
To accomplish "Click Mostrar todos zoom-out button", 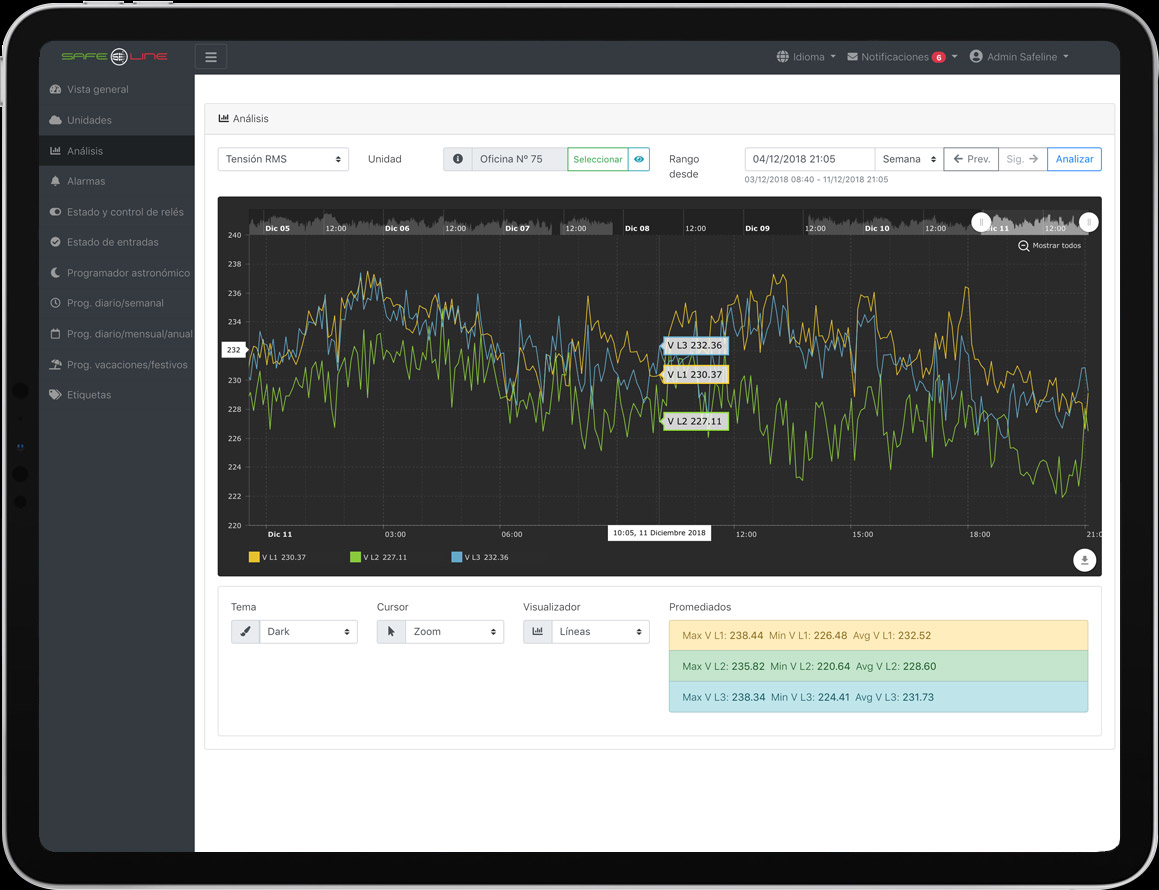I will (x=1050, y=245).
